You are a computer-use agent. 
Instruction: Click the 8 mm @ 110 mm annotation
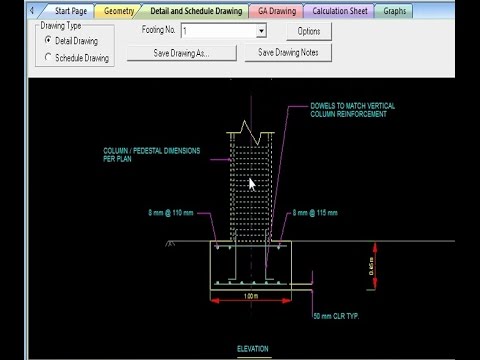point(171,213)
